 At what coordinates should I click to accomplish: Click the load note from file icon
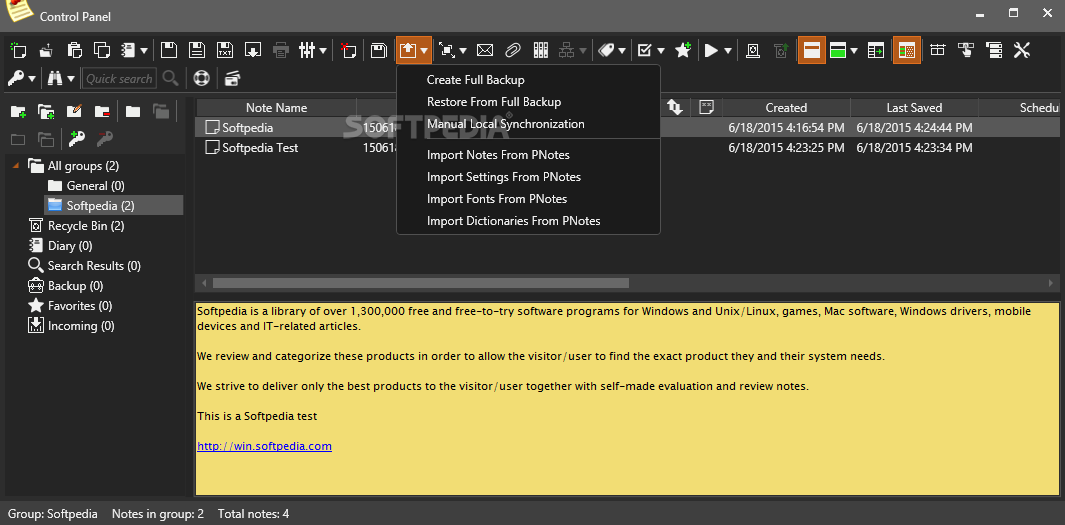[x=46, y=50]
